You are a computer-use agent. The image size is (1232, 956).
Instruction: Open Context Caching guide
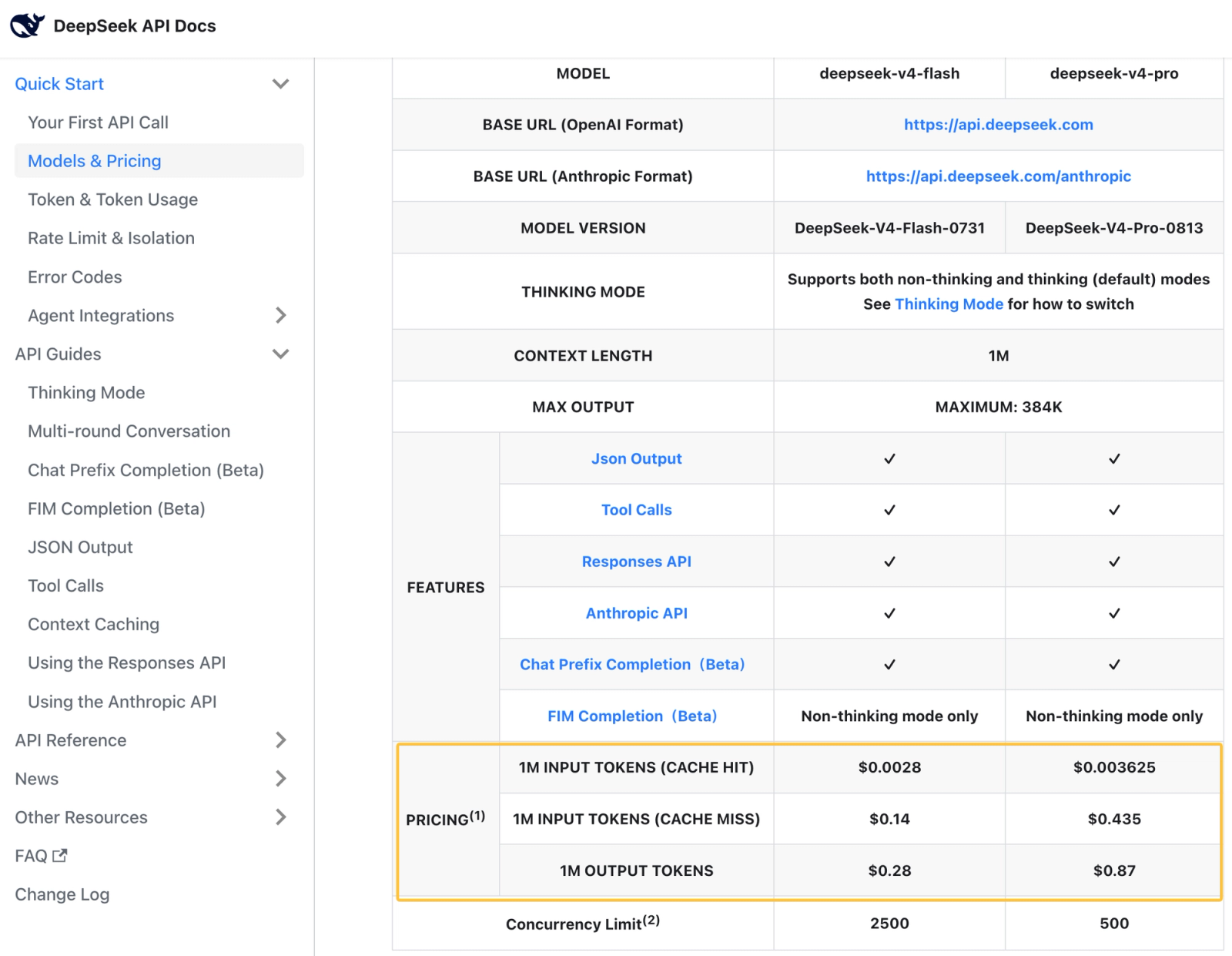pos(93,624)
